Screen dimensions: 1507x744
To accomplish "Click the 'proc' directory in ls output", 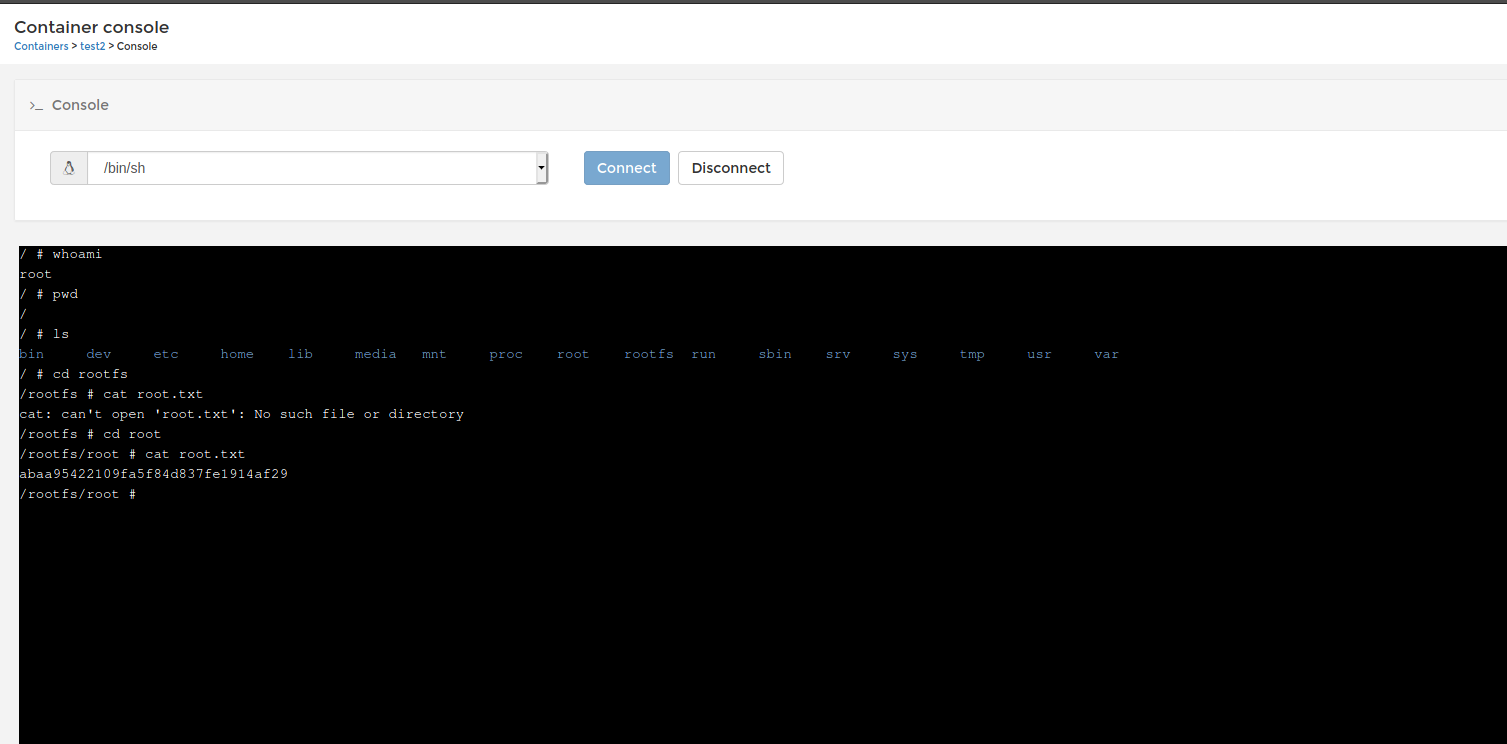I will pos(506,354).
